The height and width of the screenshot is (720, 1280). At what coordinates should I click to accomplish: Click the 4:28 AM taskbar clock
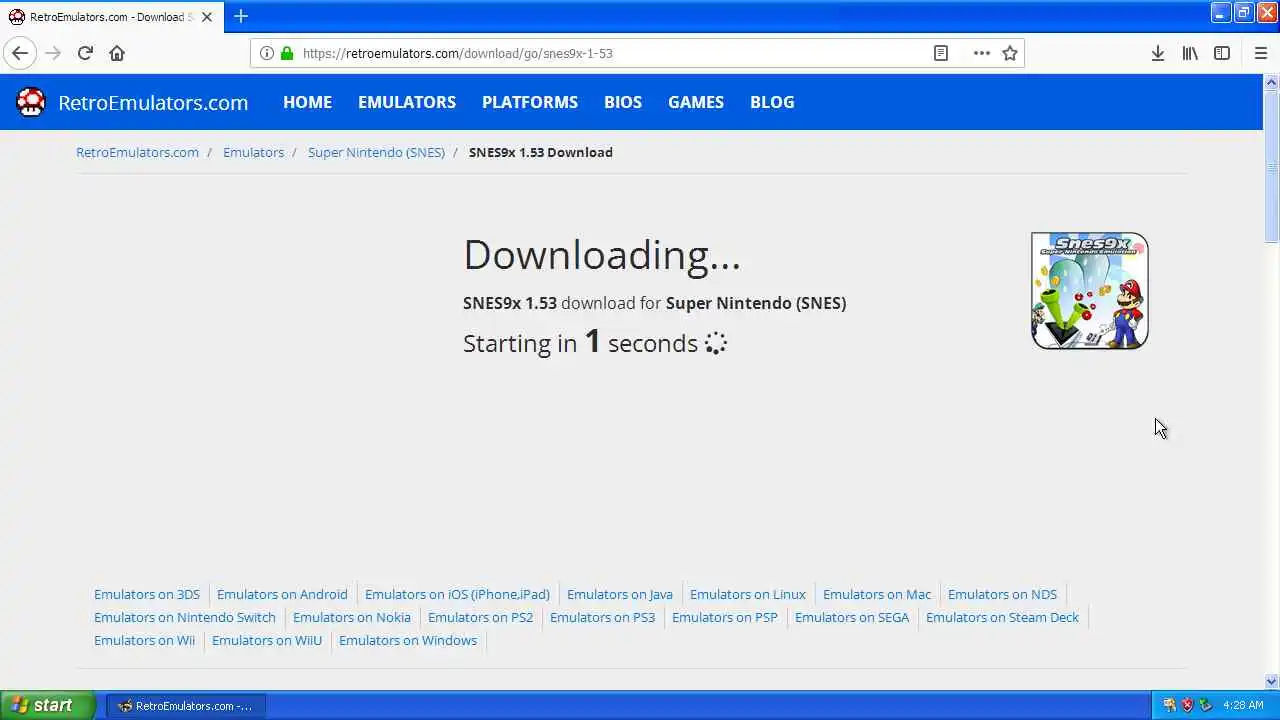[1244, 705]
